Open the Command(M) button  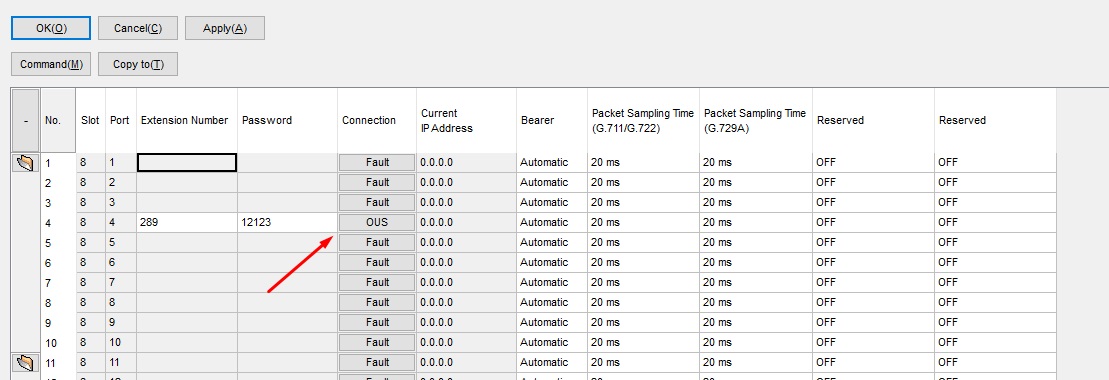[51, 64]
